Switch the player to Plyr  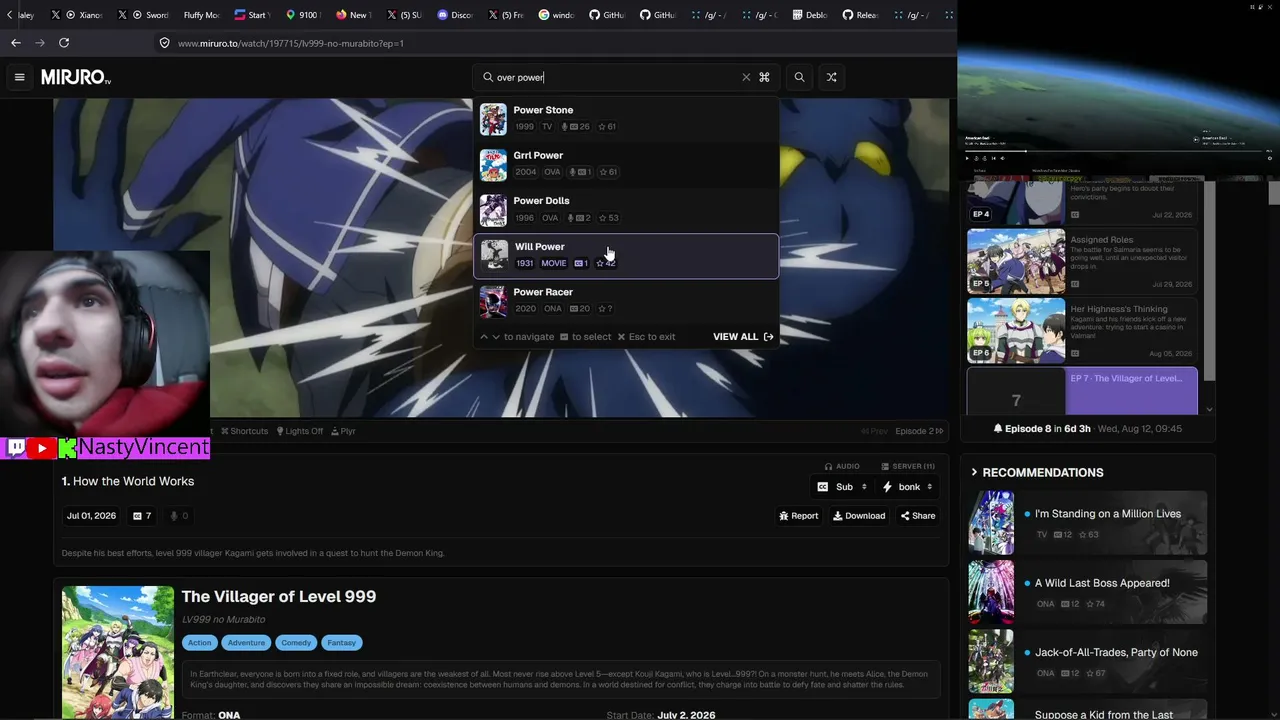tap(343, 431)
